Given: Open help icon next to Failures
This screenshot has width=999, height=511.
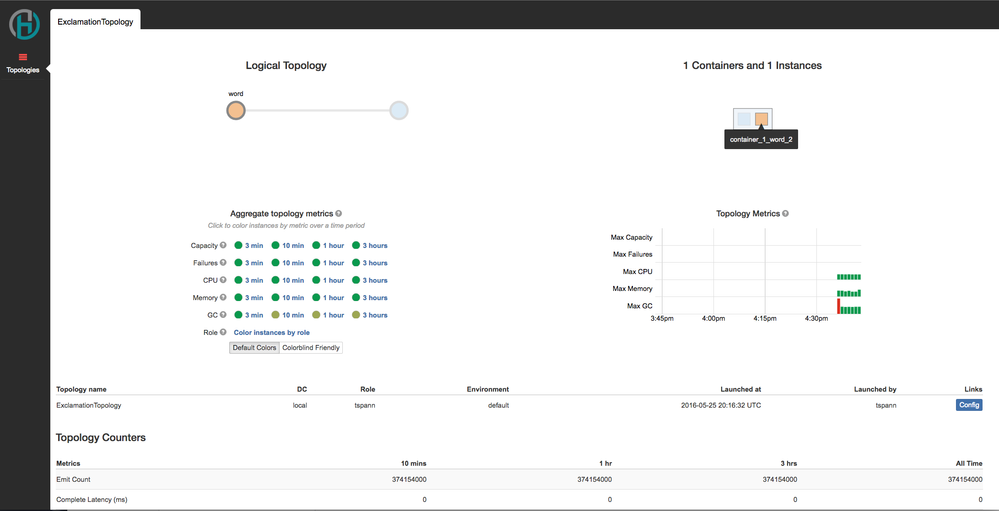Looking at the screenshot, I should click(224, 263).
